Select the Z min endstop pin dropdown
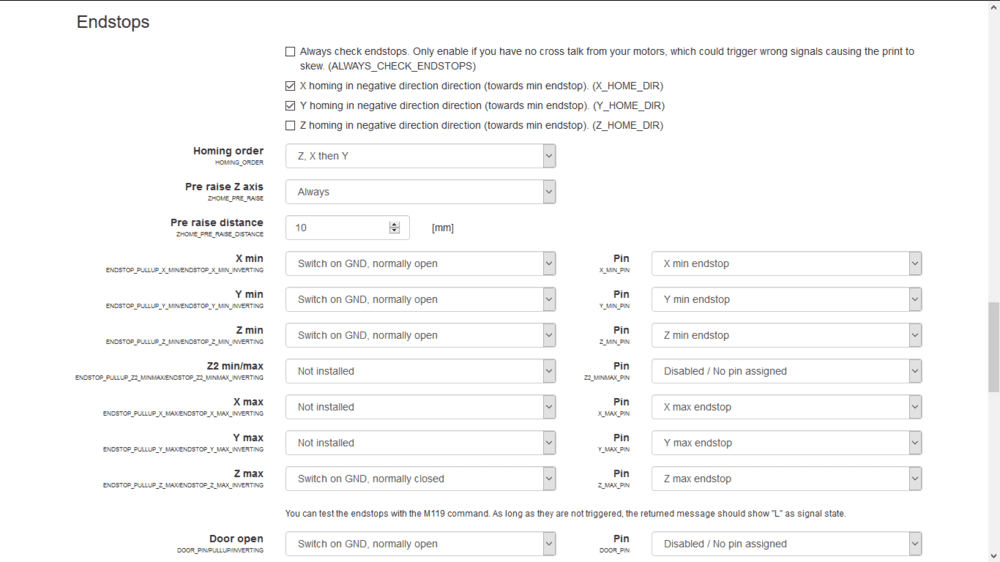The height and width of the screenshot is (562, 1000). (786, 336)
